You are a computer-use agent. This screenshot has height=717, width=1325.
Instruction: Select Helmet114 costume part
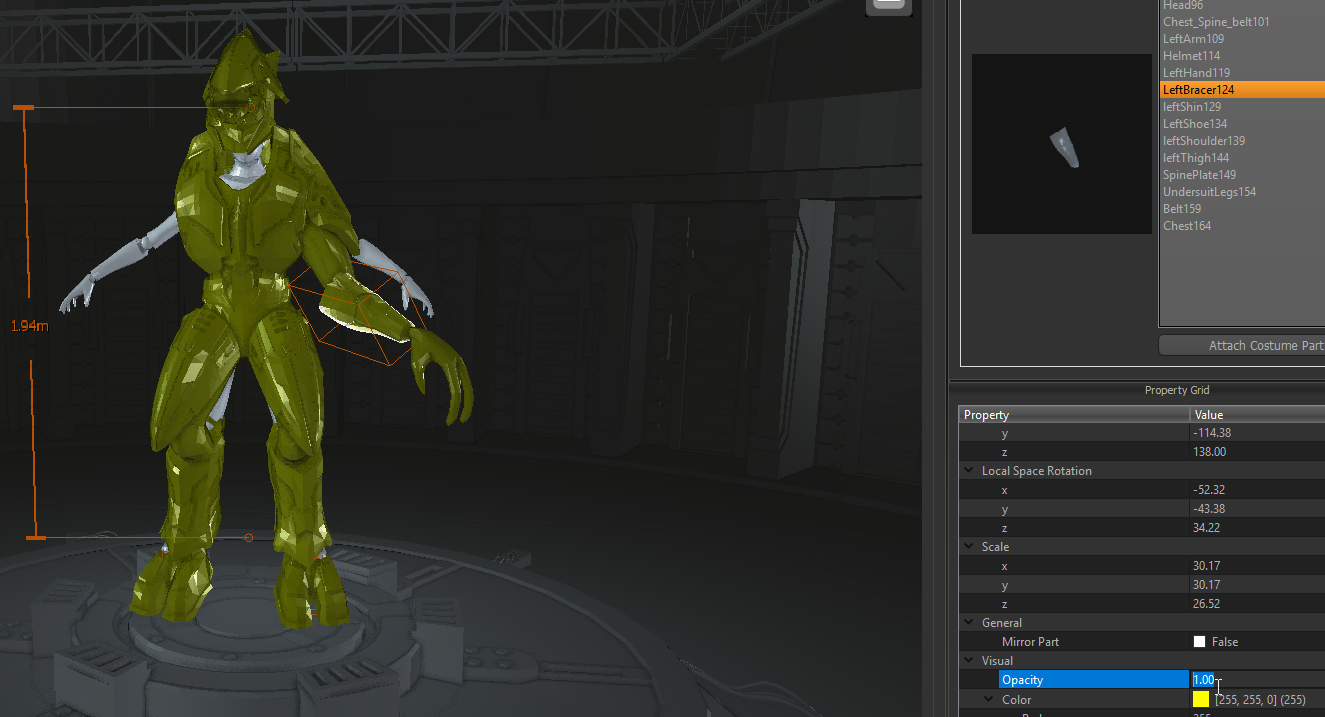(x=1191, y=56)
